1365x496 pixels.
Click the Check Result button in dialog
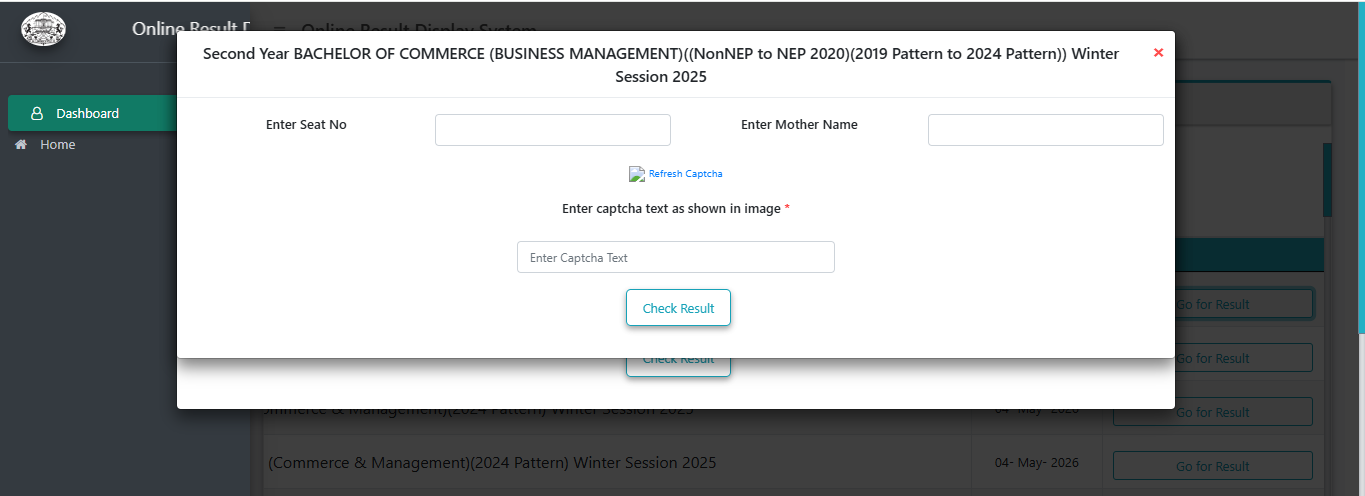[x=678, y=308]
